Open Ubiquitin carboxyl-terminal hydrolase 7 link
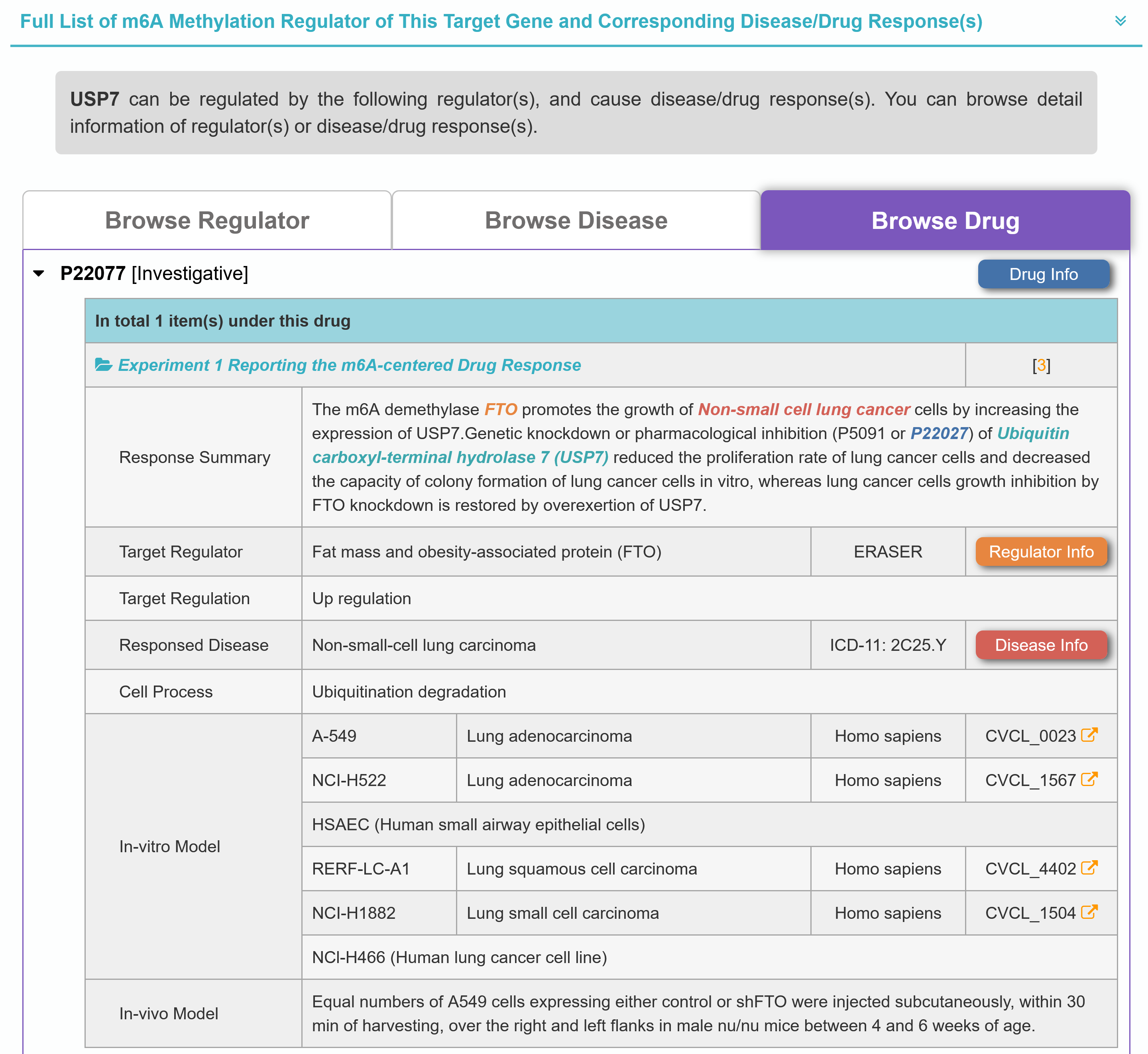 (x=460, y=457)
